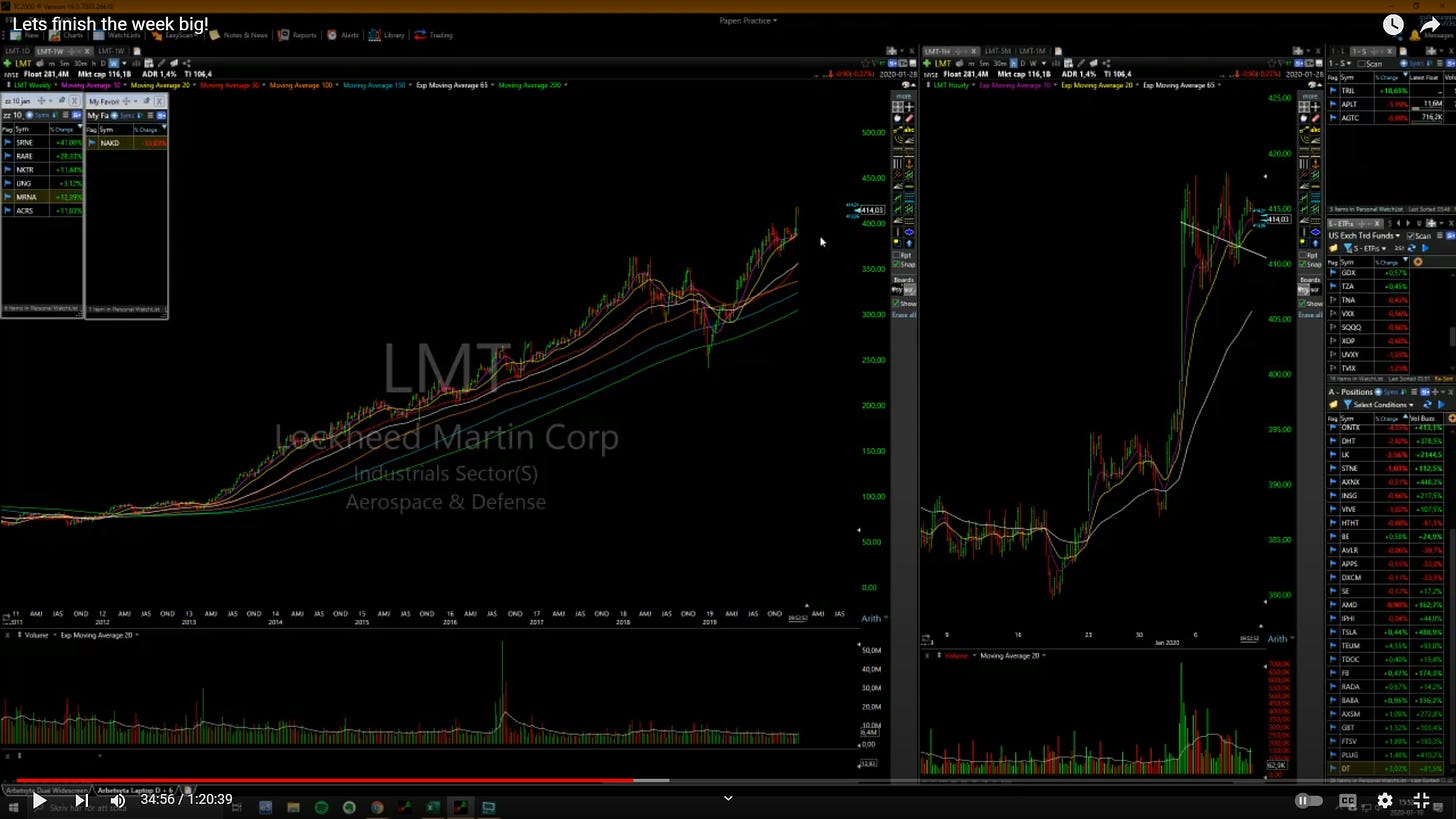
Task: Toggle Show checkbox in left drawing toolbar
Action: pos(896,303)
